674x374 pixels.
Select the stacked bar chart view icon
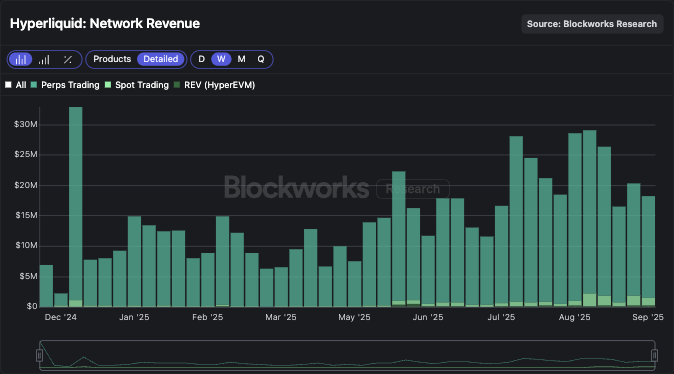click(x=21, y=59)
